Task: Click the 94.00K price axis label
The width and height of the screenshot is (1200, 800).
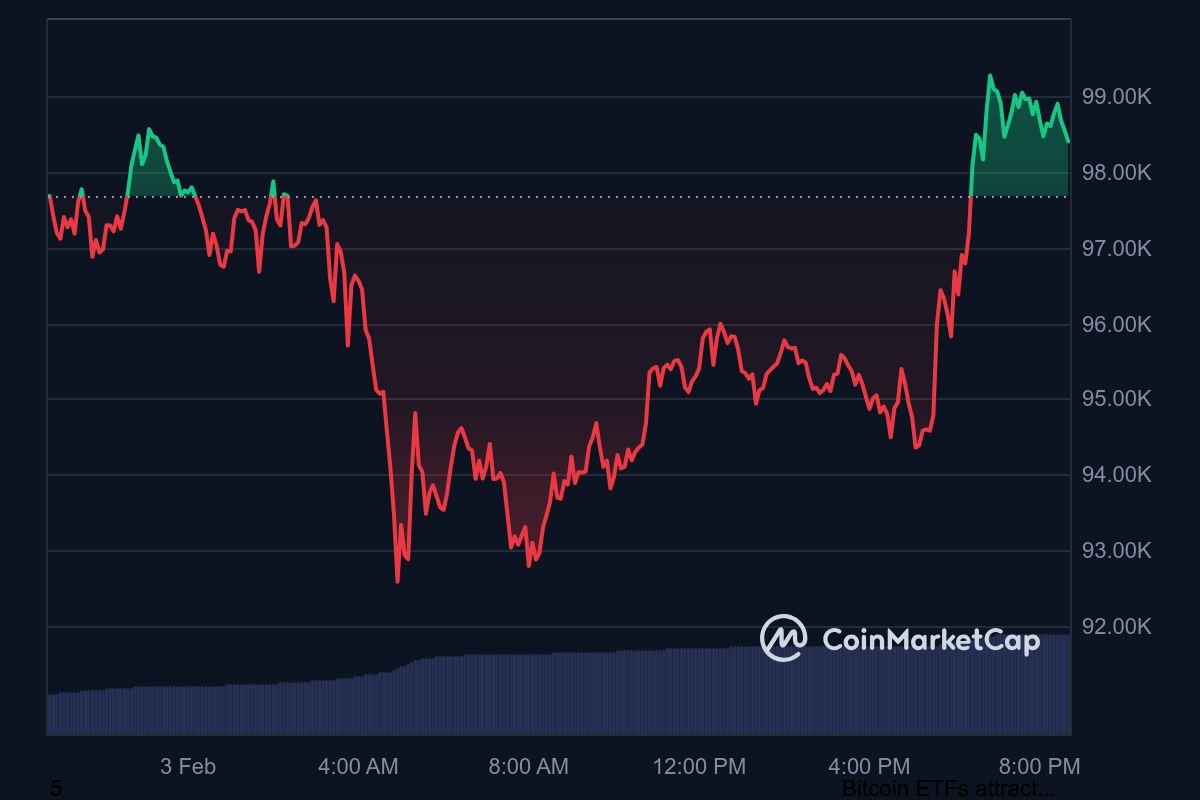Action: point(1116,475)
